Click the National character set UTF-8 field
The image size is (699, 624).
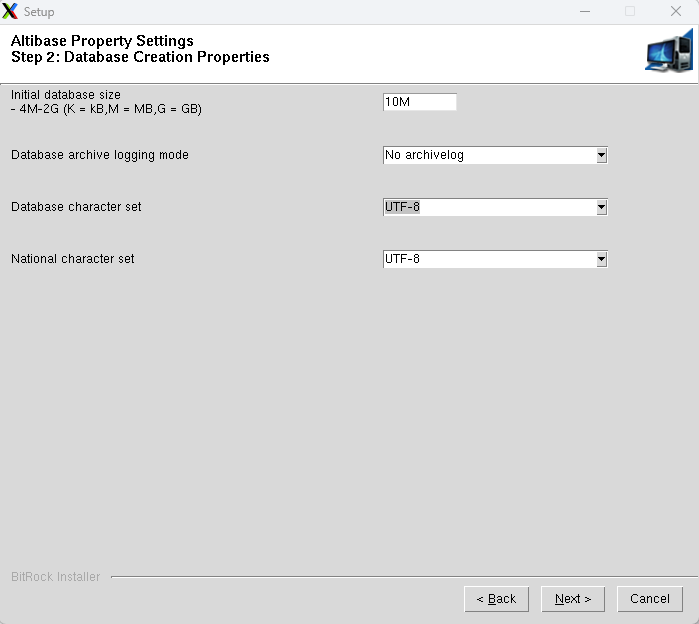(488, 259)
